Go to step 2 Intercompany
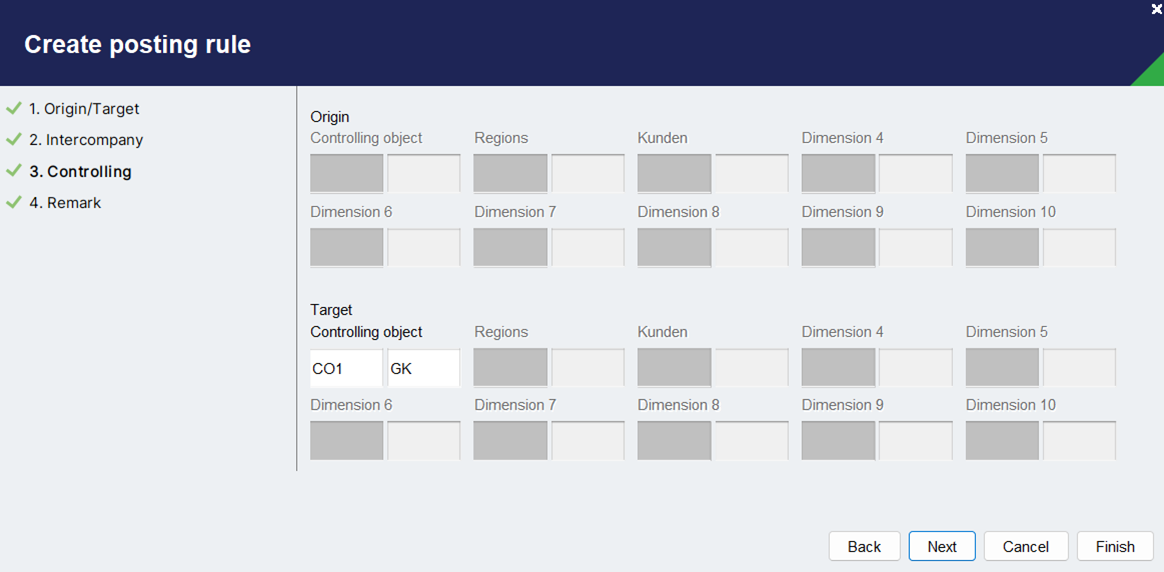The width and height of the screenshot is (1164, 572). click(86, 140)
